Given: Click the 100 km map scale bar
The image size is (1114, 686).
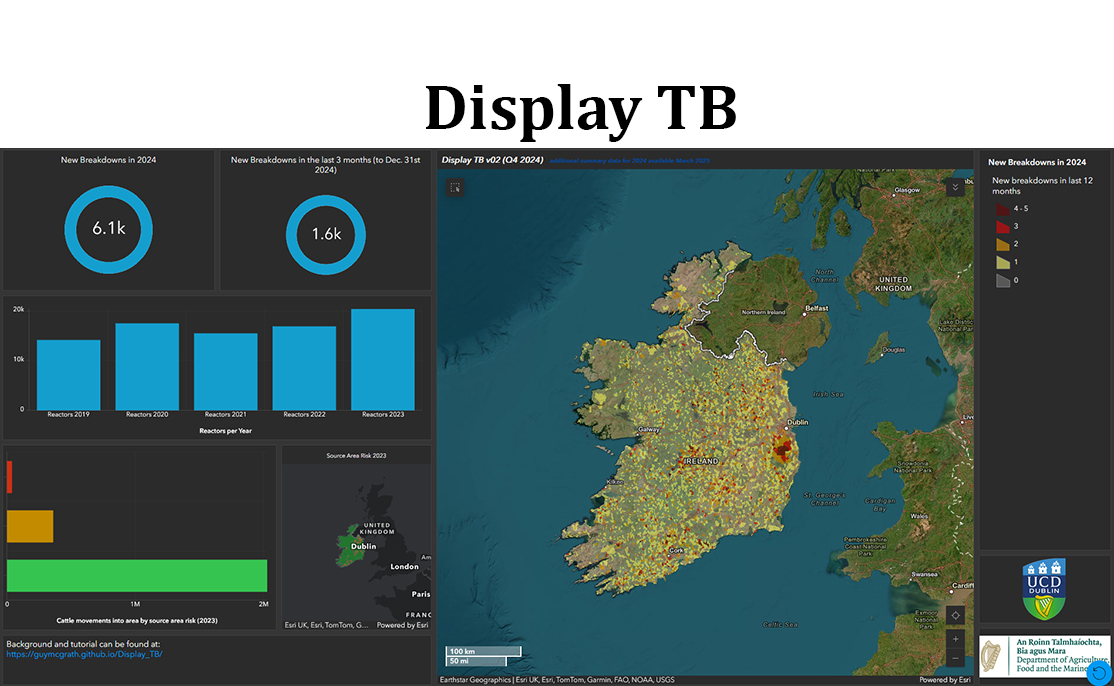Looking at the screenshot, I should pos(483,651).
